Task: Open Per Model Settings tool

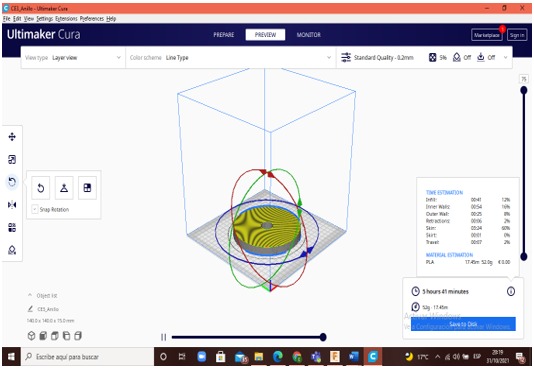Action: [12, 227]
